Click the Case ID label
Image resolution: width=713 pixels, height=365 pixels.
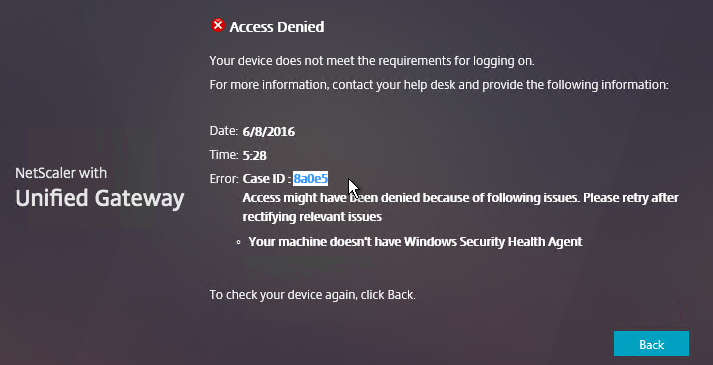pos(266,179)
